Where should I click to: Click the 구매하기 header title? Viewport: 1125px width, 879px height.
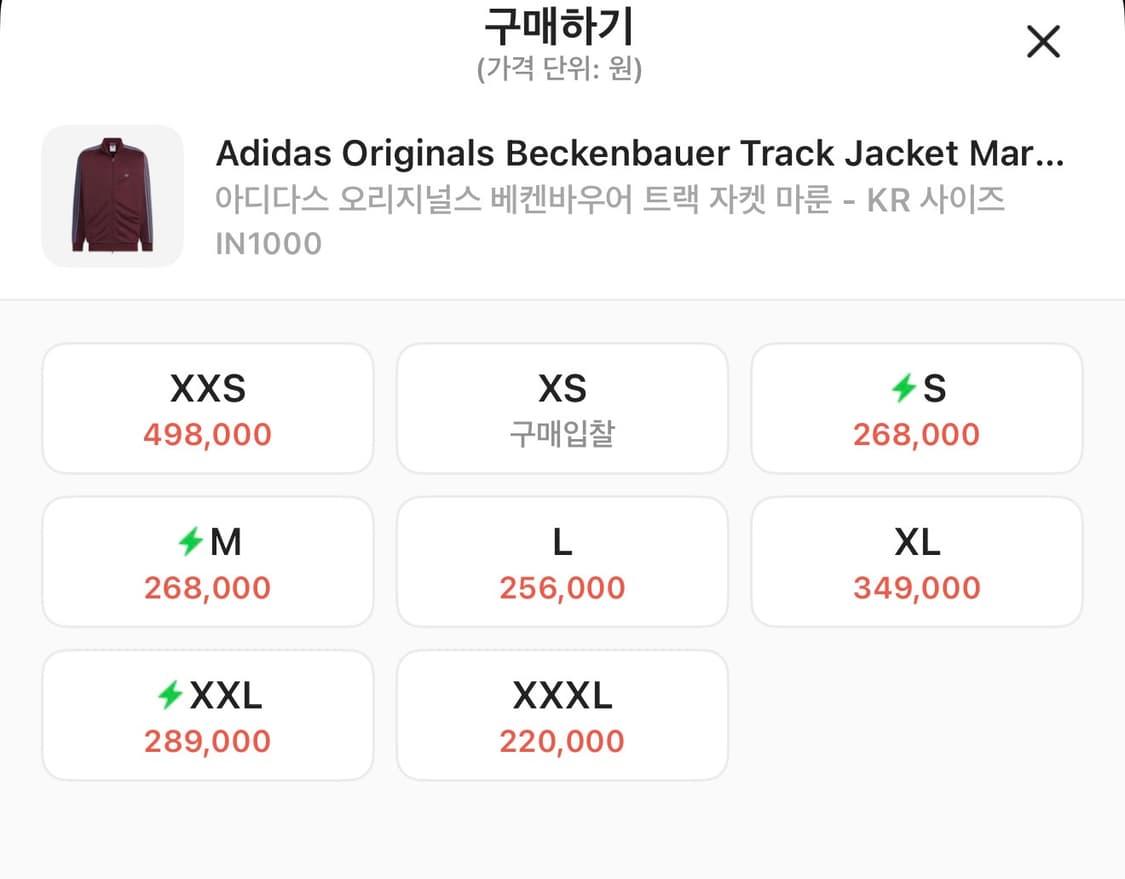(x=559, y=28)
